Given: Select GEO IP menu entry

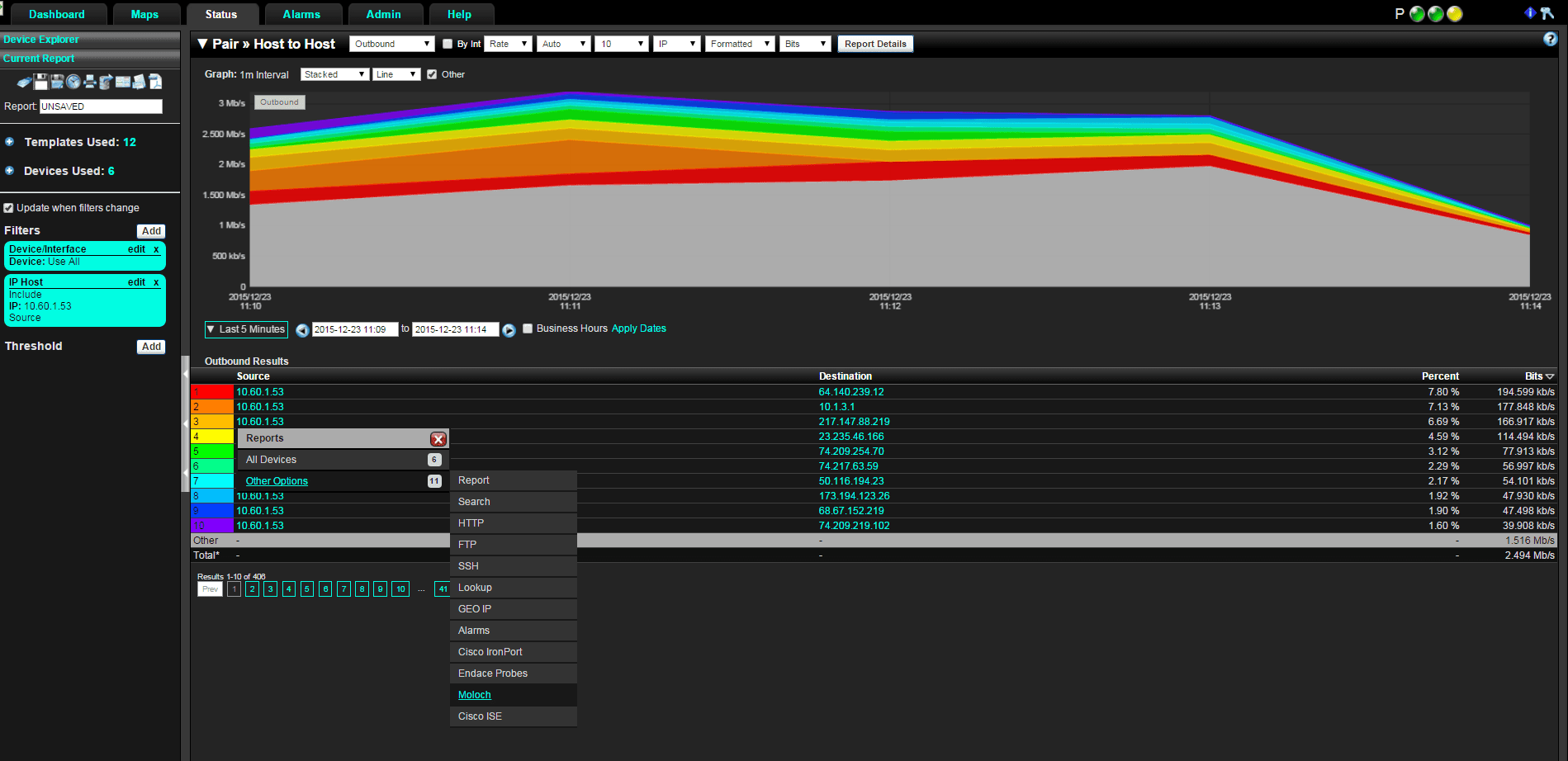Looking at the screenshot, I should (x=514, y=609).
